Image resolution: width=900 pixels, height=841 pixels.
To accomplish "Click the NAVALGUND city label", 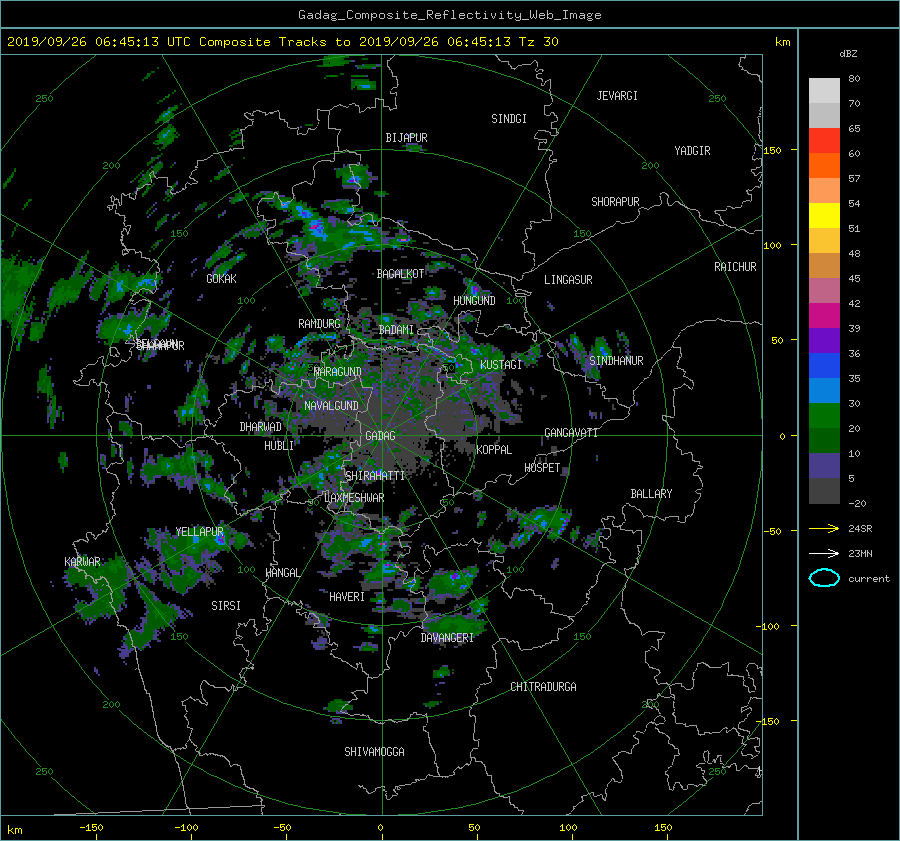I will pos(331,406).
